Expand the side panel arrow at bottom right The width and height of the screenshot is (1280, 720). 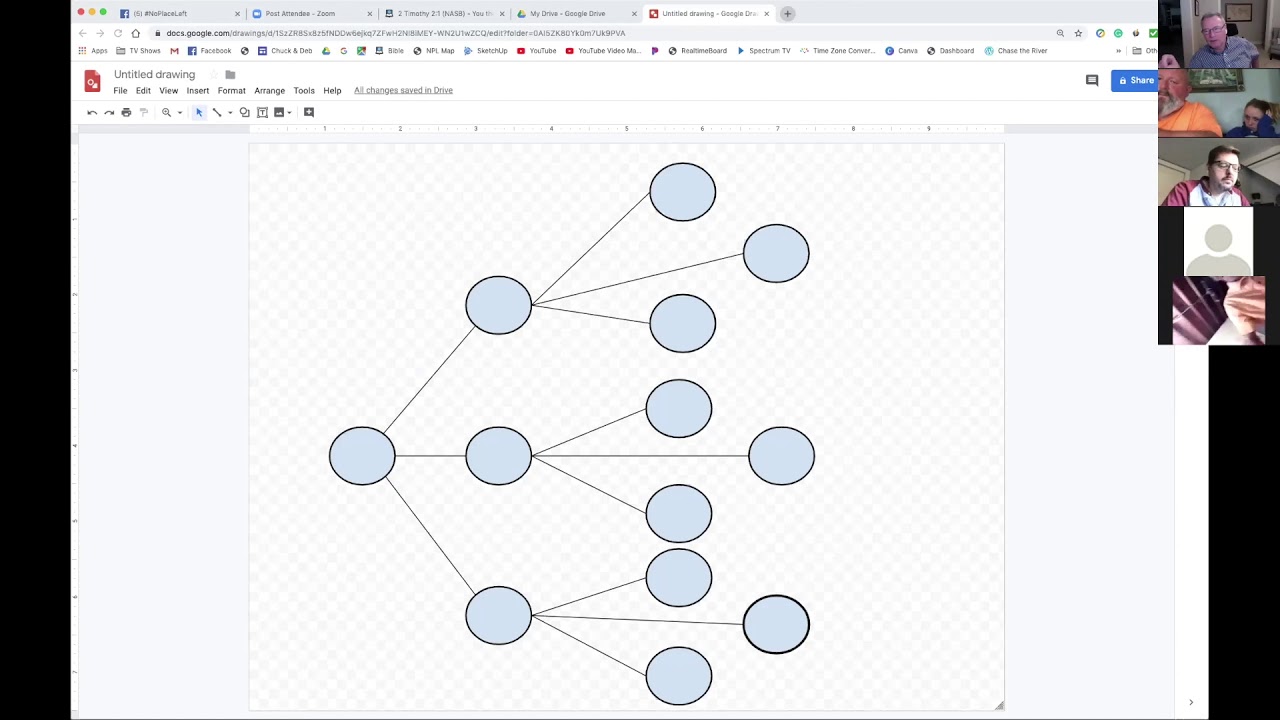click(1190, 702)
